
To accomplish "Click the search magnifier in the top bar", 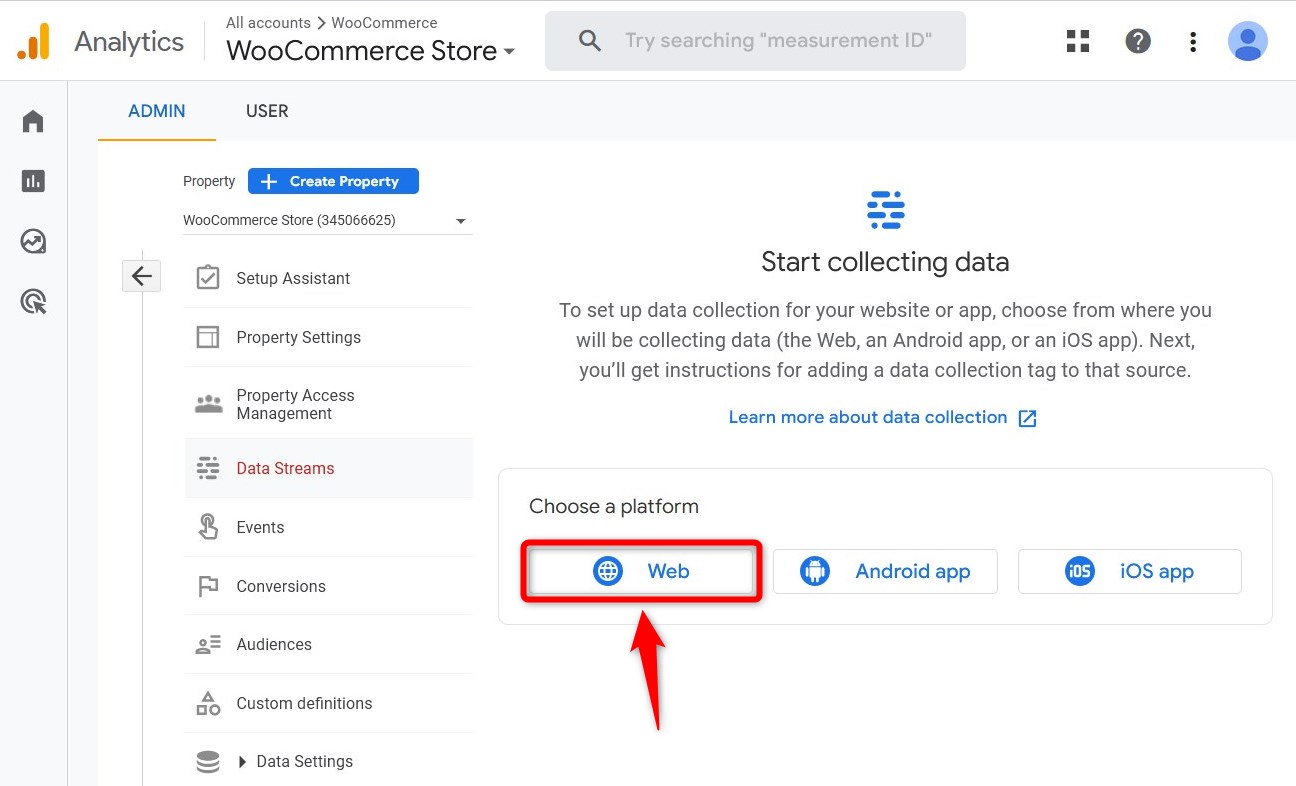I will pos(589,40).
